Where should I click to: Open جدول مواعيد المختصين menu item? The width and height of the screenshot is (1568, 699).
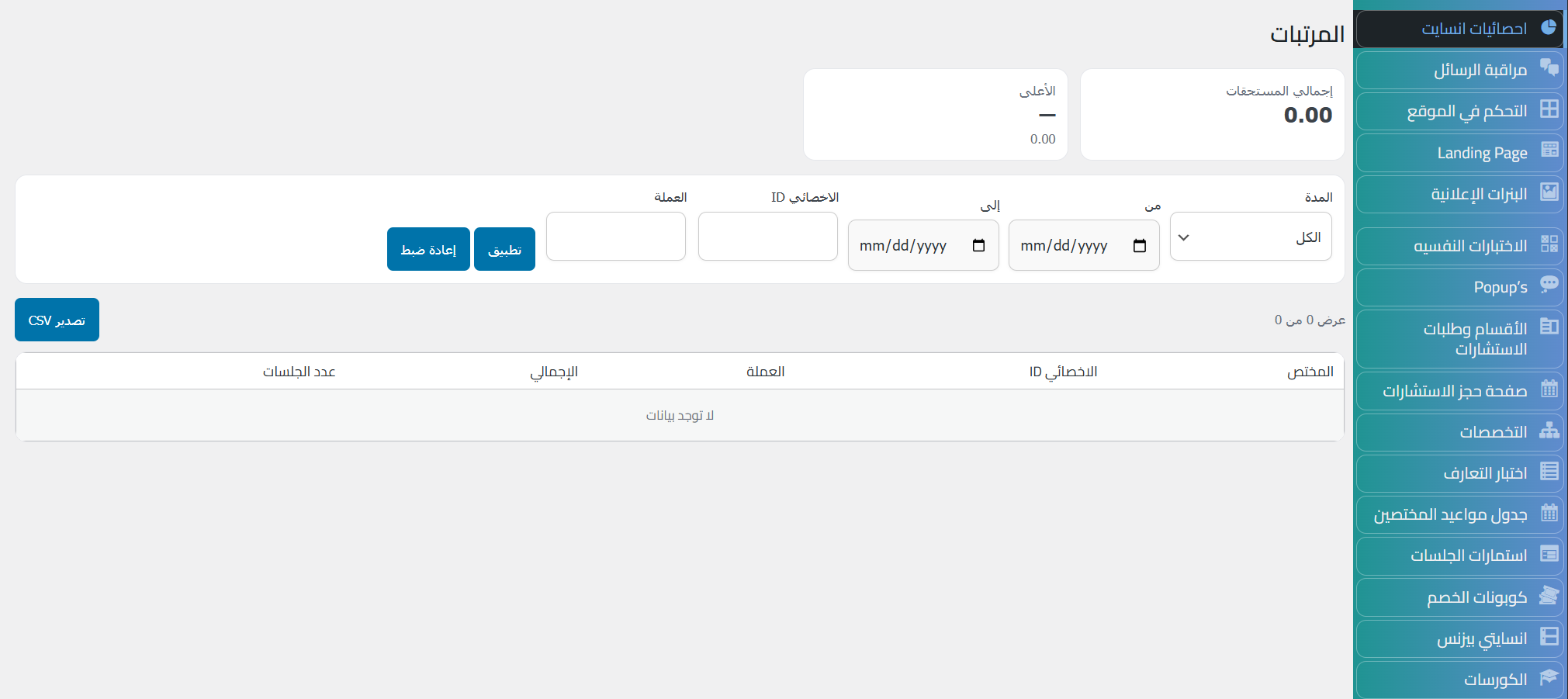pos(1450,514)
